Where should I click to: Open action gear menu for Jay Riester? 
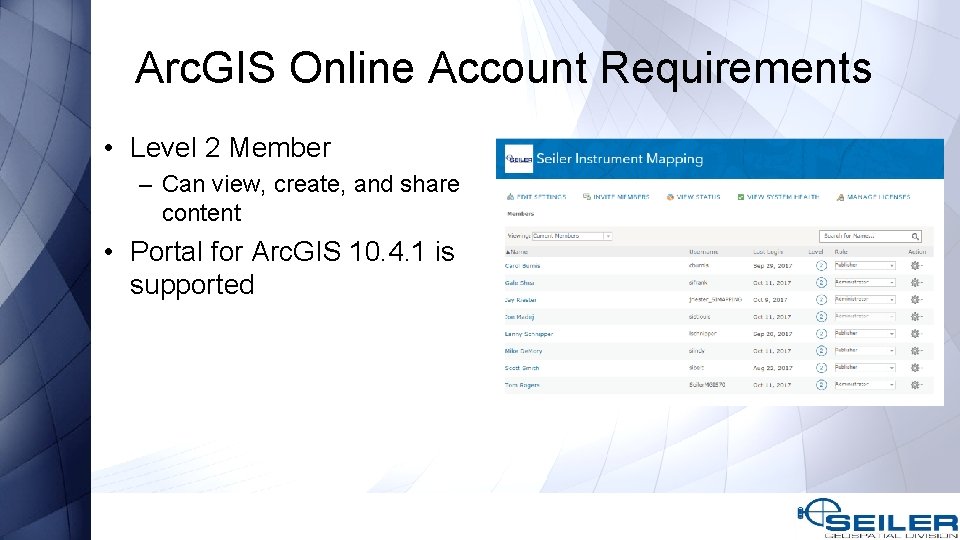916,300
